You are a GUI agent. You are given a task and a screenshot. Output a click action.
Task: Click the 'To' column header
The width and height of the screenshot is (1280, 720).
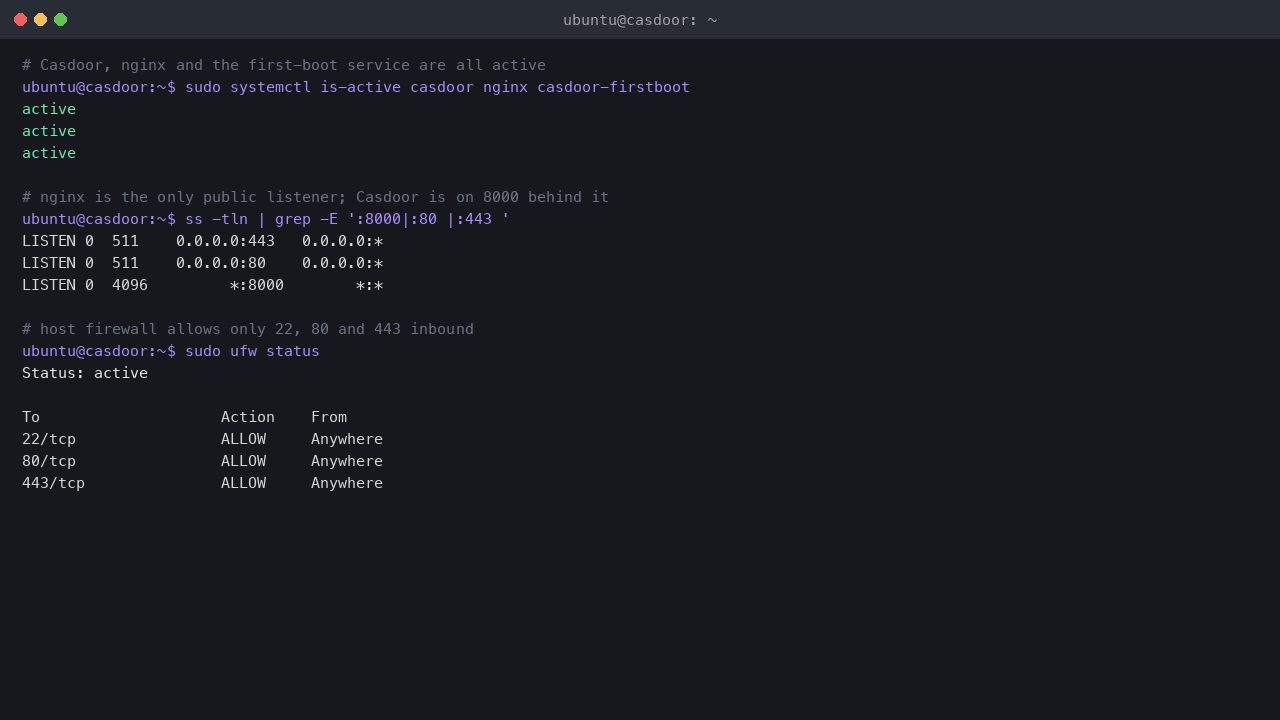coord(31,417)
